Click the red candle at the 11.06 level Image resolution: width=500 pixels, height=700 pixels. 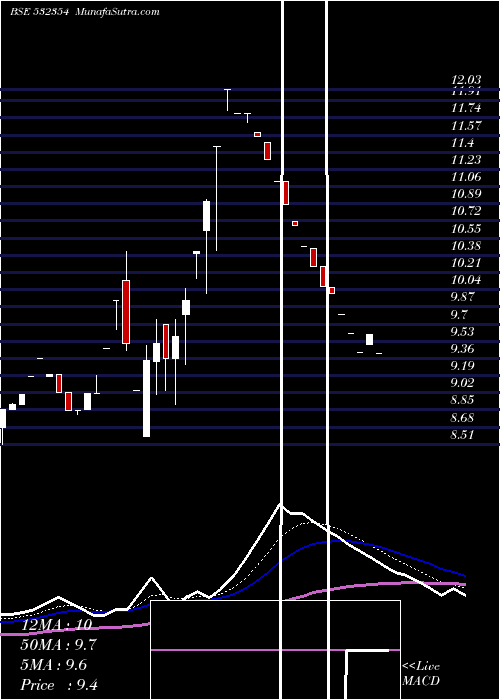pyautogui.click(x=286, y=193)
